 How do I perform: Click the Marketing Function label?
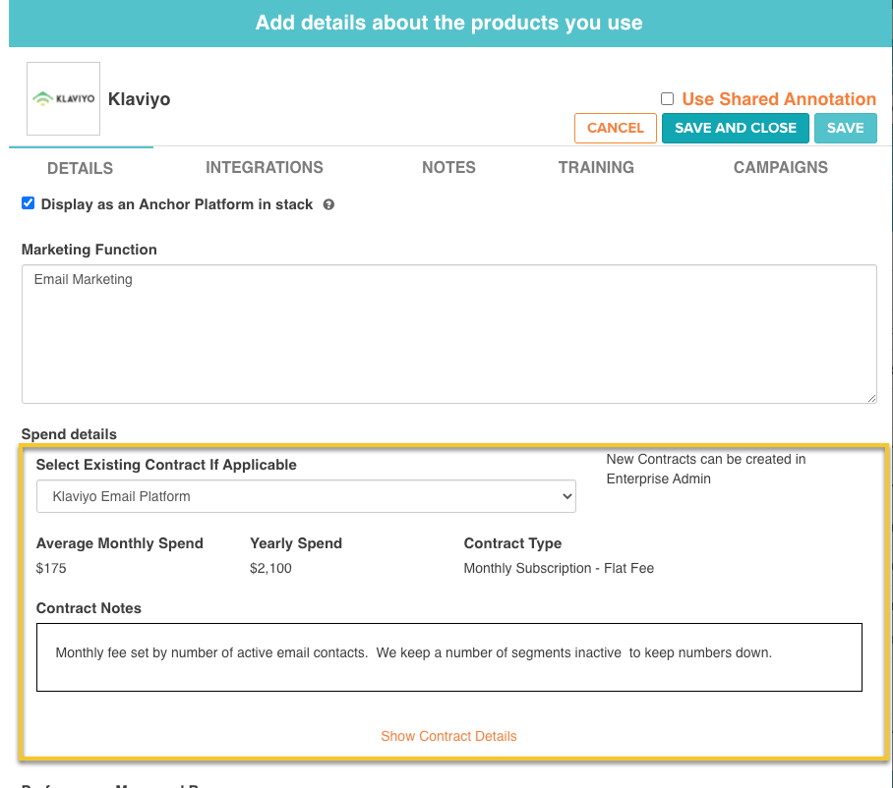89,249
